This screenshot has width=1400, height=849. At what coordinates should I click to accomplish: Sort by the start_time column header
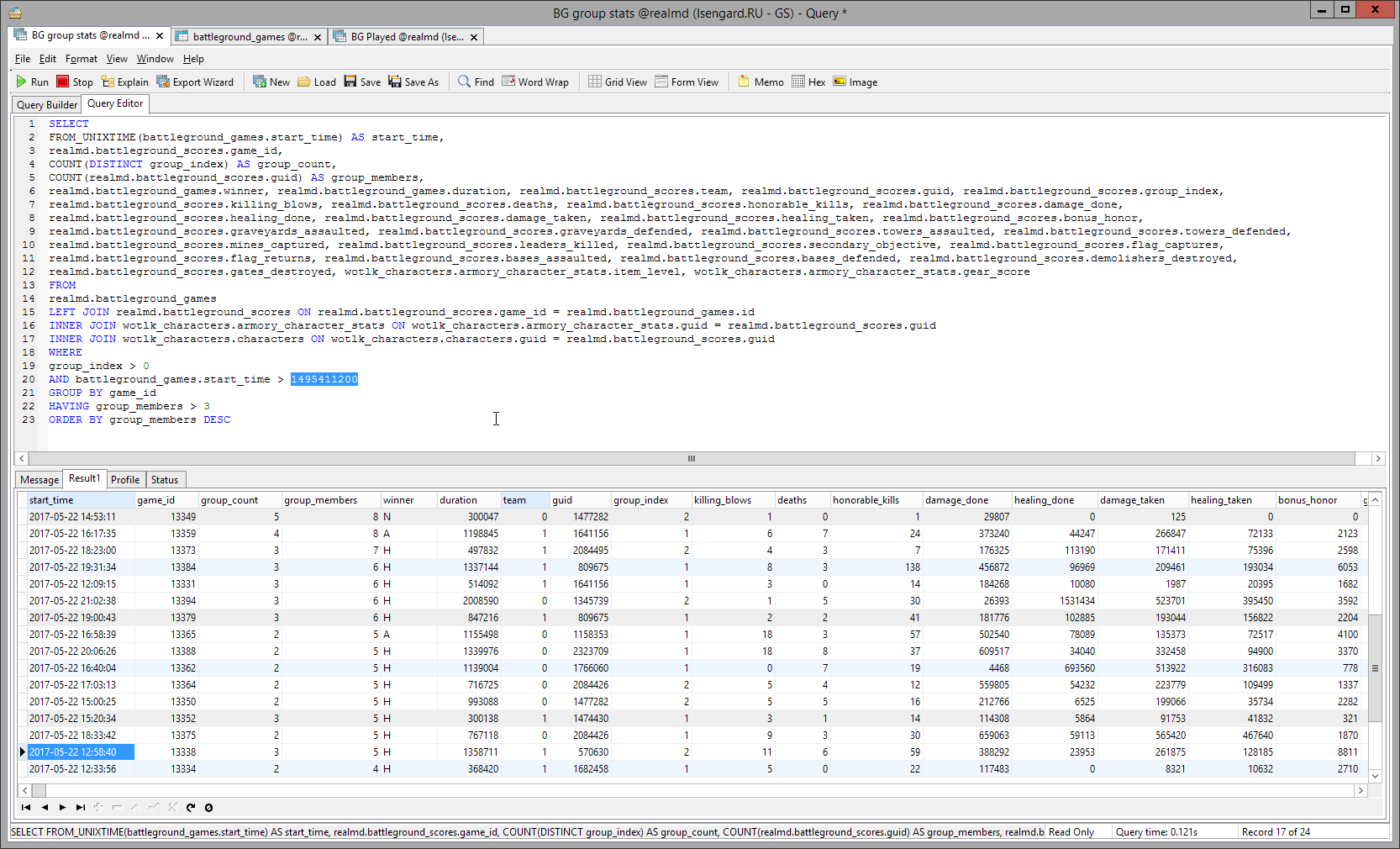coord(81,500)
